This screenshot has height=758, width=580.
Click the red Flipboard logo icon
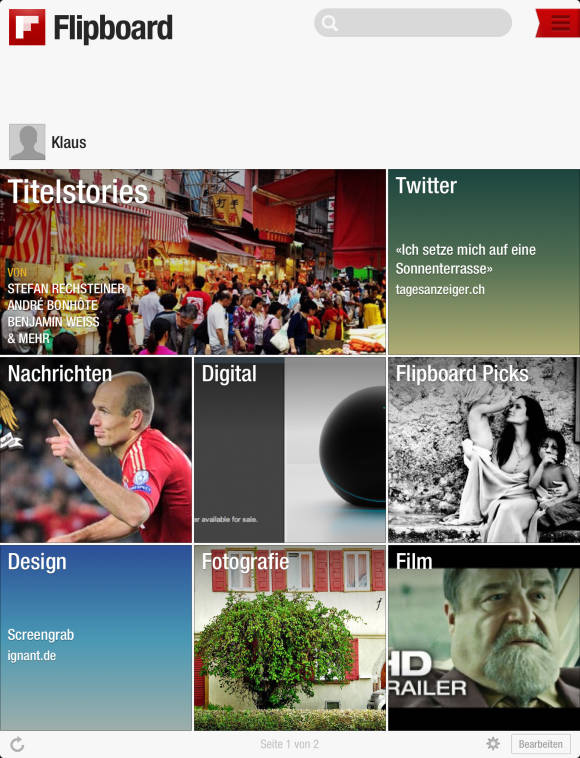coord(27,27)
